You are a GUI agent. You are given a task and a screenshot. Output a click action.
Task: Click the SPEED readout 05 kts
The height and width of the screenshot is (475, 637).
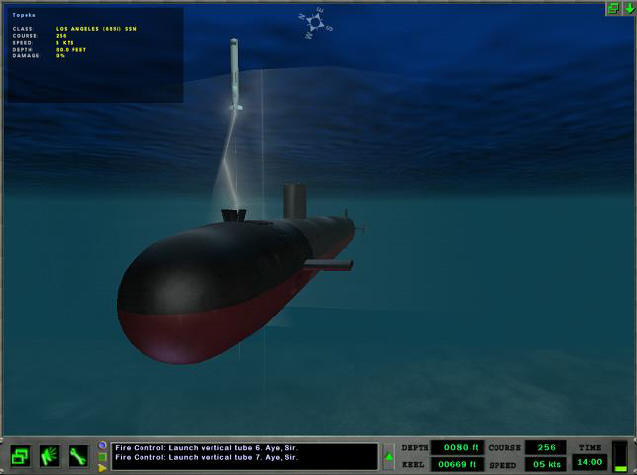[x=546, y=464]
